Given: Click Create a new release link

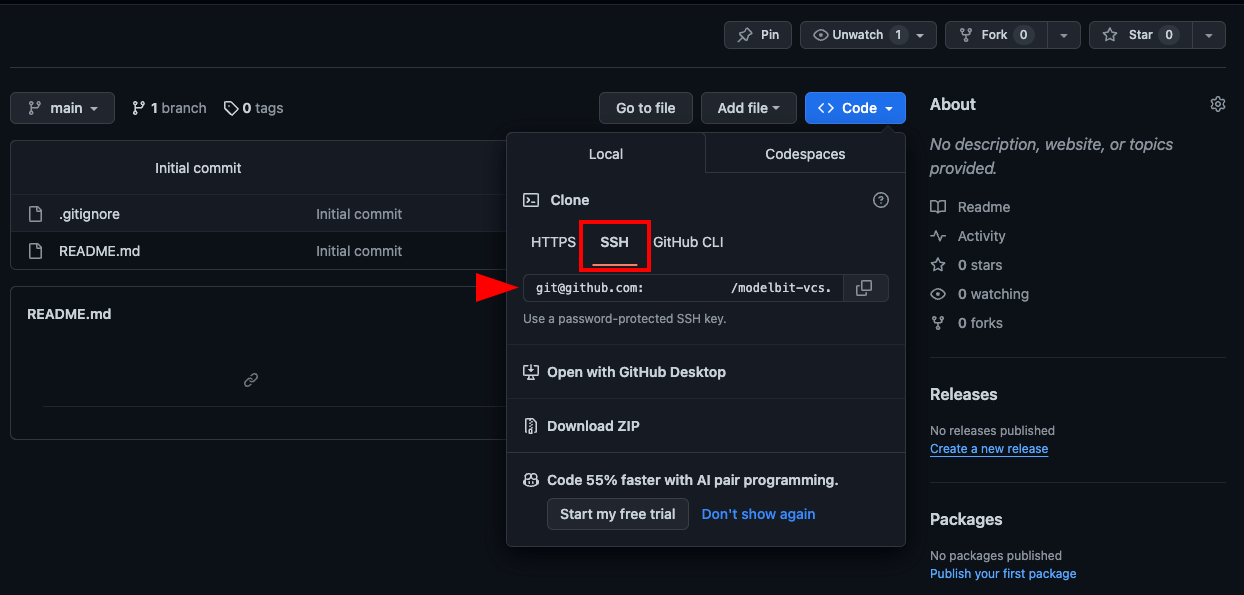Looking at the screenshot, I should click(x=989, y=449).
